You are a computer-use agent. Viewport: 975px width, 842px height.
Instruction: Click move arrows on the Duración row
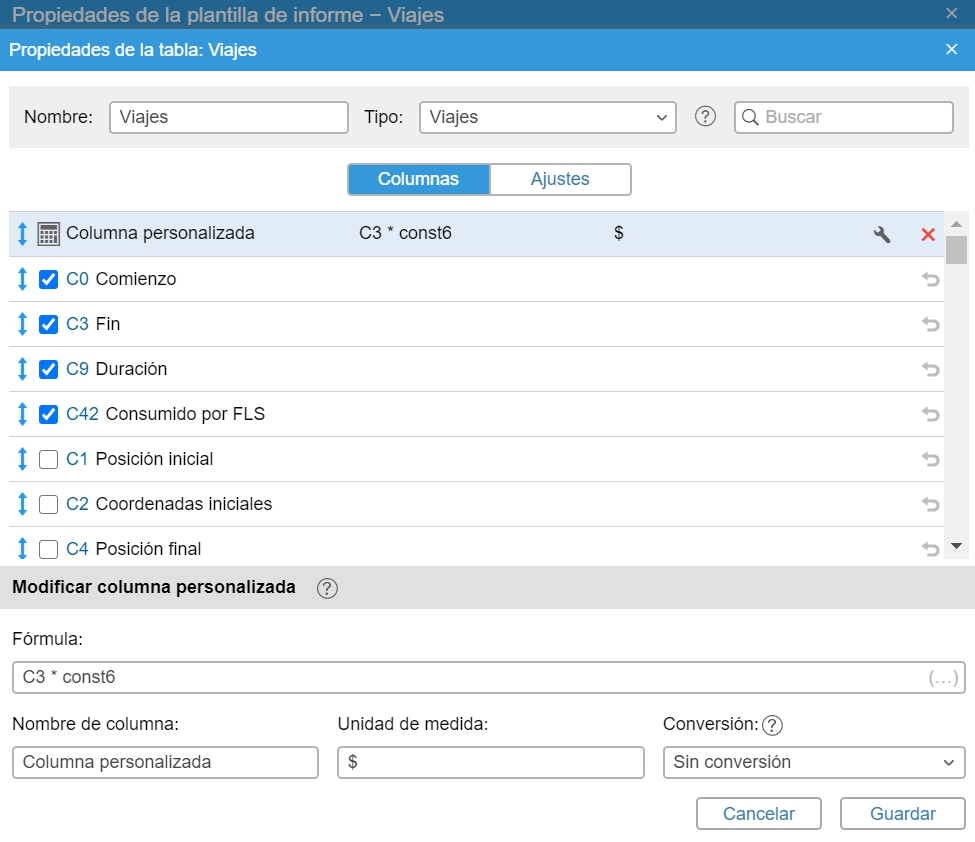[22, 369]
